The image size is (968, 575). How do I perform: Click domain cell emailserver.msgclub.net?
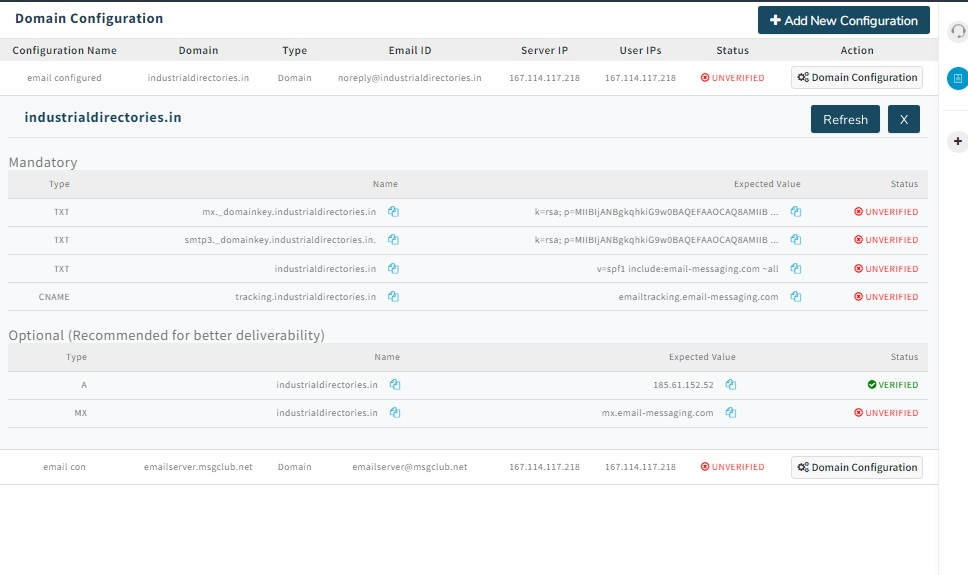tap(198, 467)
